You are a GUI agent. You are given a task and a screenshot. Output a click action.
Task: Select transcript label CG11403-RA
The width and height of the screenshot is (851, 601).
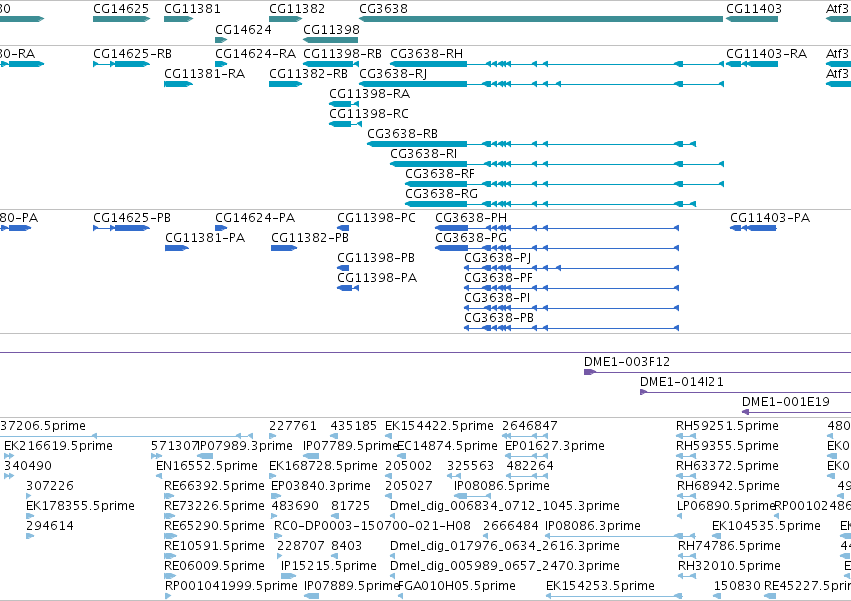766,54
